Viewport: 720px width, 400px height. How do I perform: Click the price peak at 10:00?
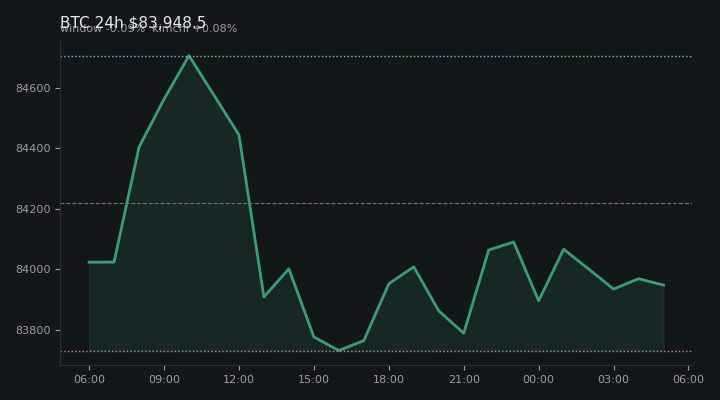coord(189,56)
